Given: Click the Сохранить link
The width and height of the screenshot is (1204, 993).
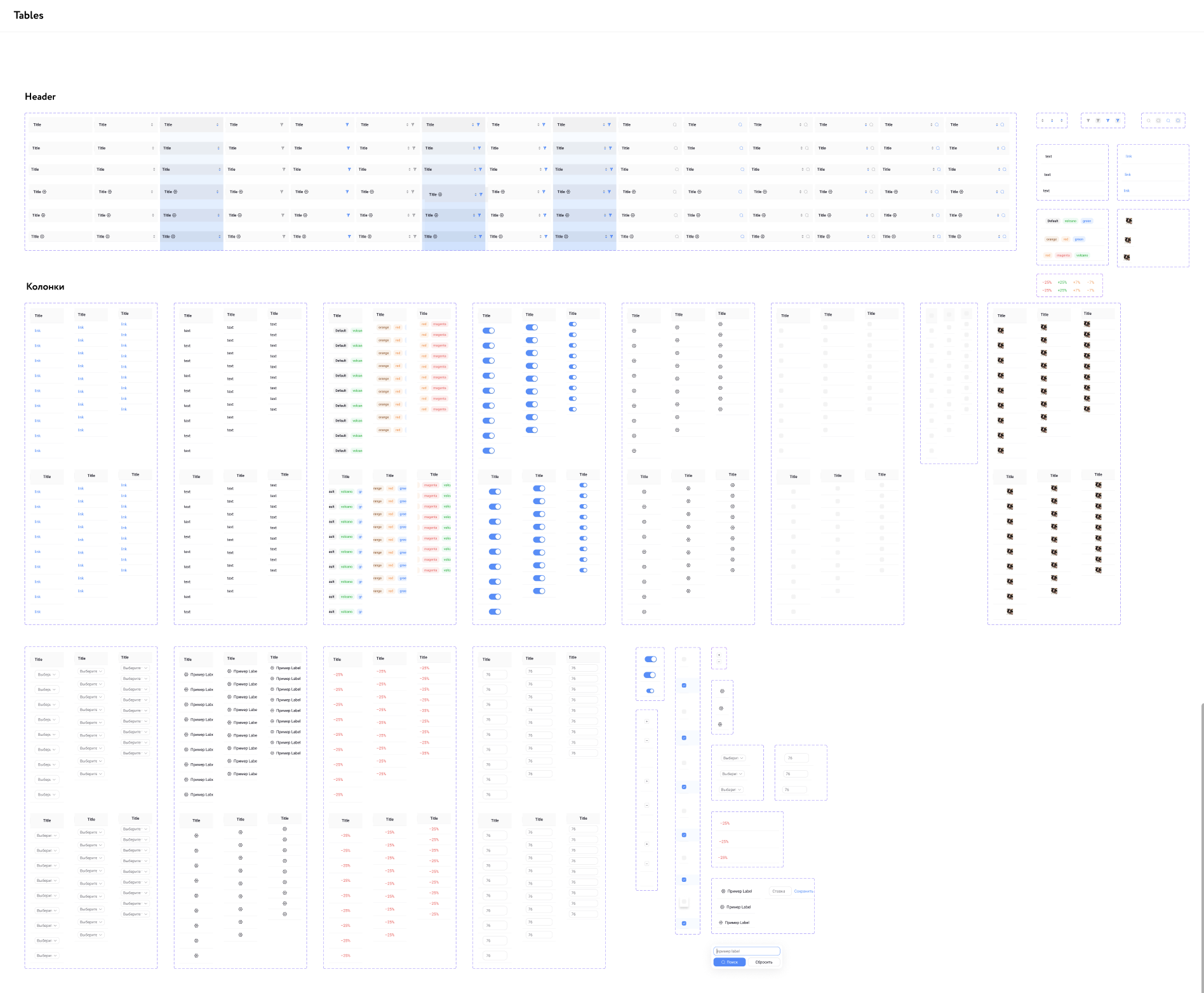Looking at the screenshot, I should click(x=803, y=891).
